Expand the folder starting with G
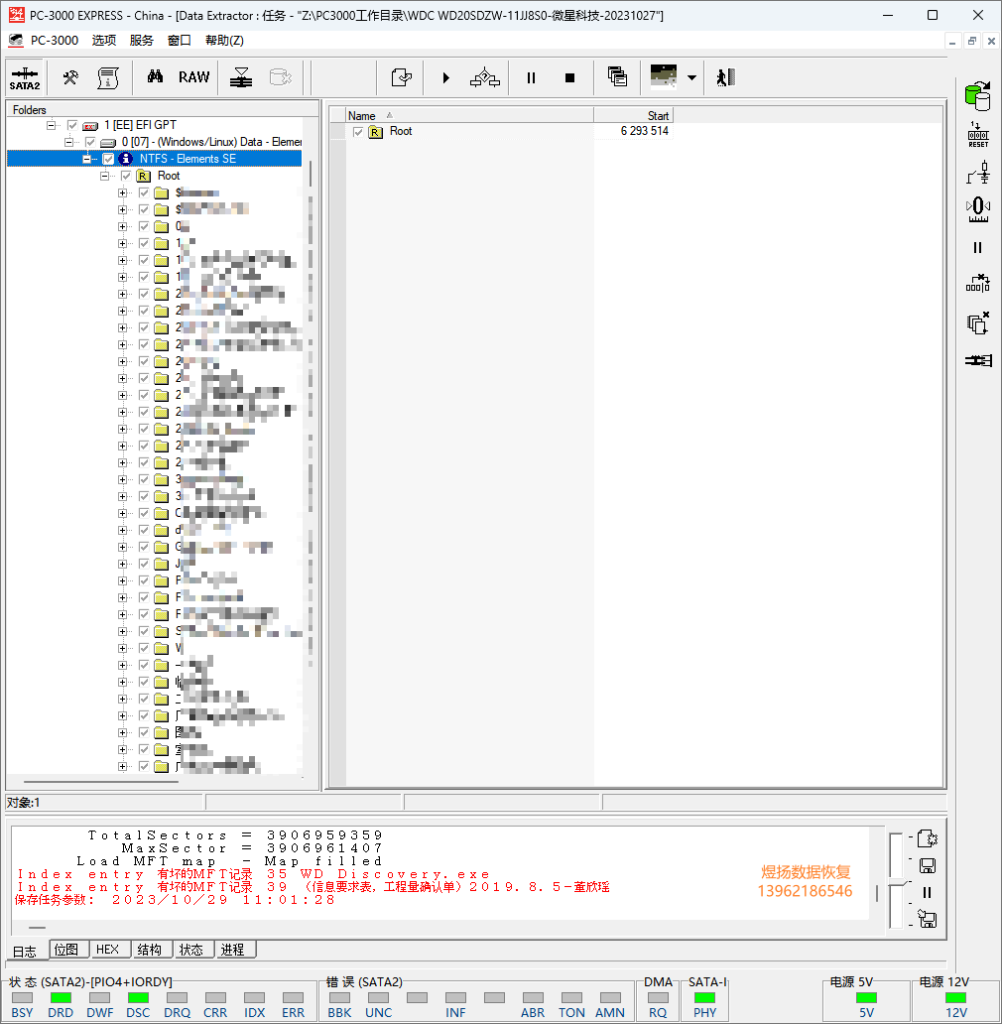 click(x=122, y=547)
